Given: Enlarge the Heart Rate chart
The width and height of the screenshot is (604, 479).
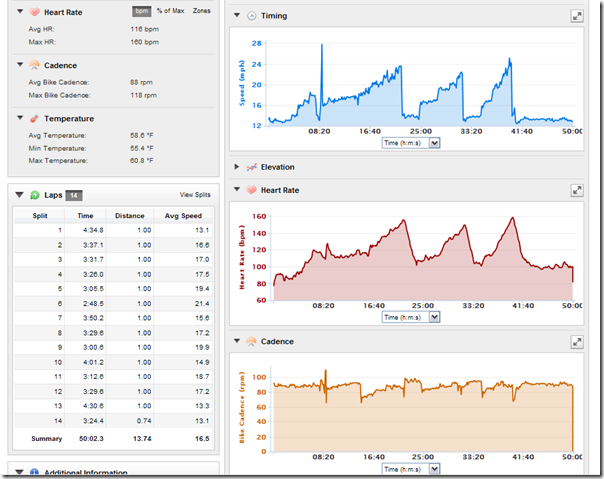Looking at the screenshot, I should 577,189.
